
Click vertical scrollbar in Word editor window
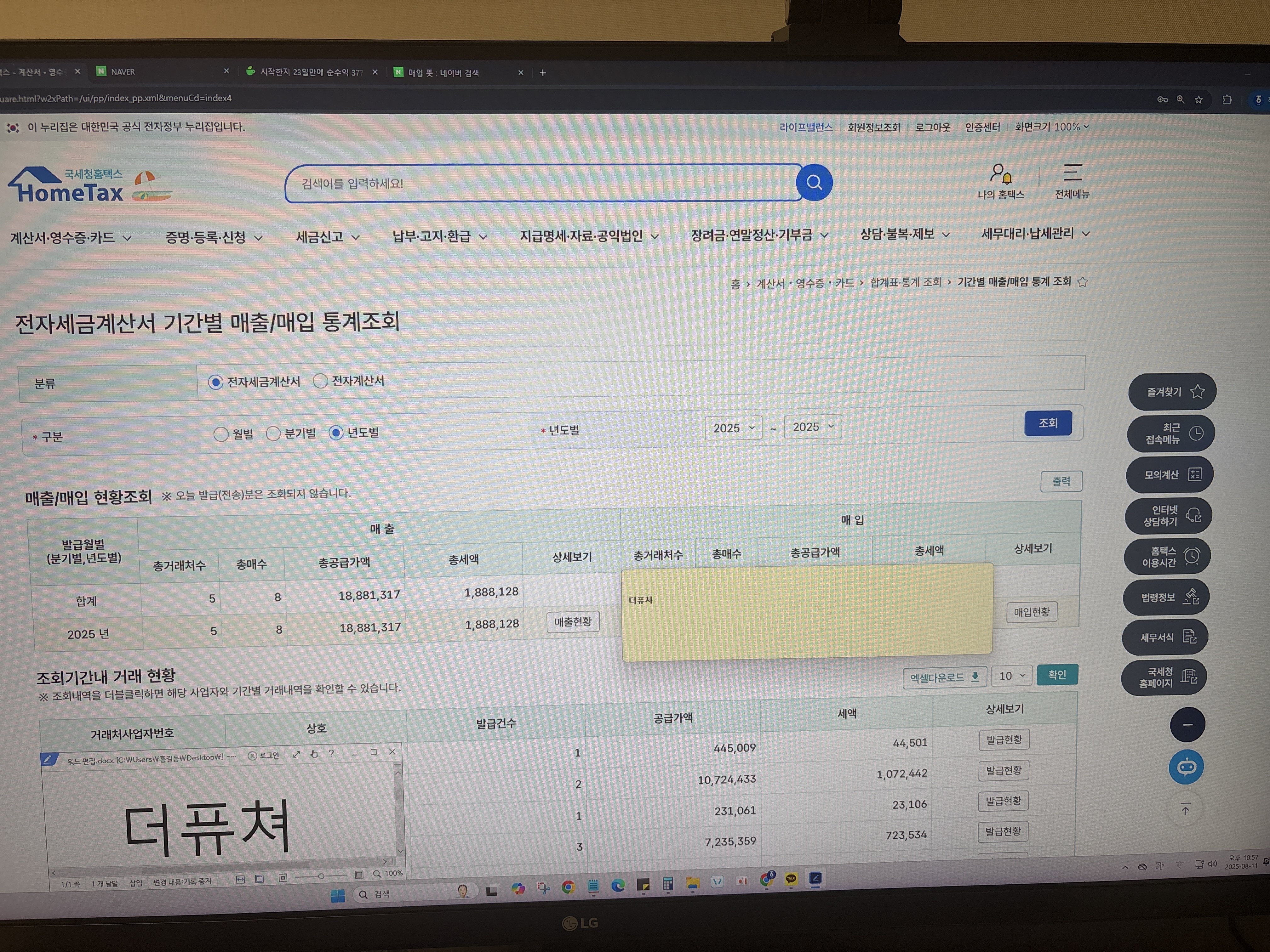pyautogui.click(x=400, y=812)
